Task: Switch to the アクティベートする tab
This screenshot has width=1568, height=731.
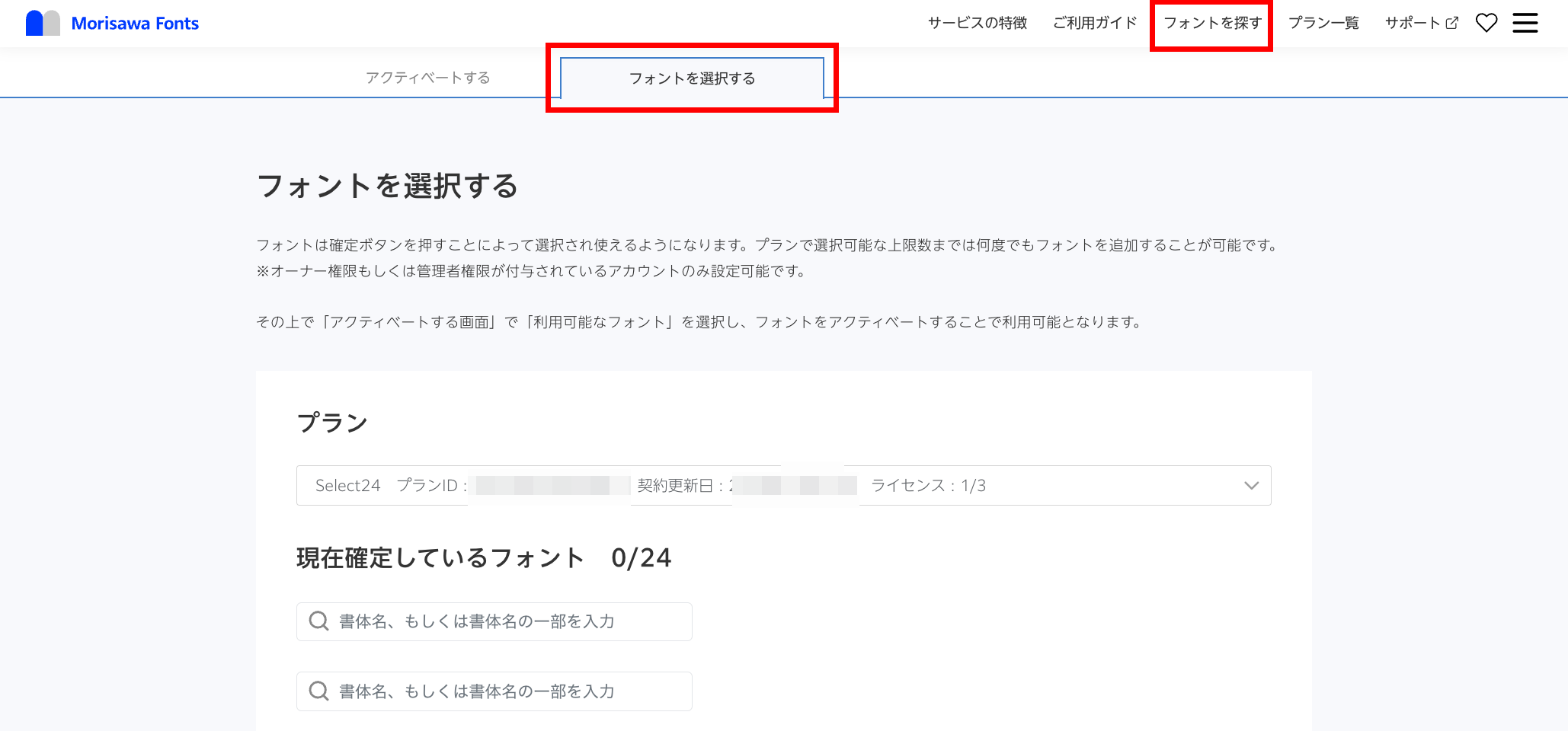Action: pos(428,78)
